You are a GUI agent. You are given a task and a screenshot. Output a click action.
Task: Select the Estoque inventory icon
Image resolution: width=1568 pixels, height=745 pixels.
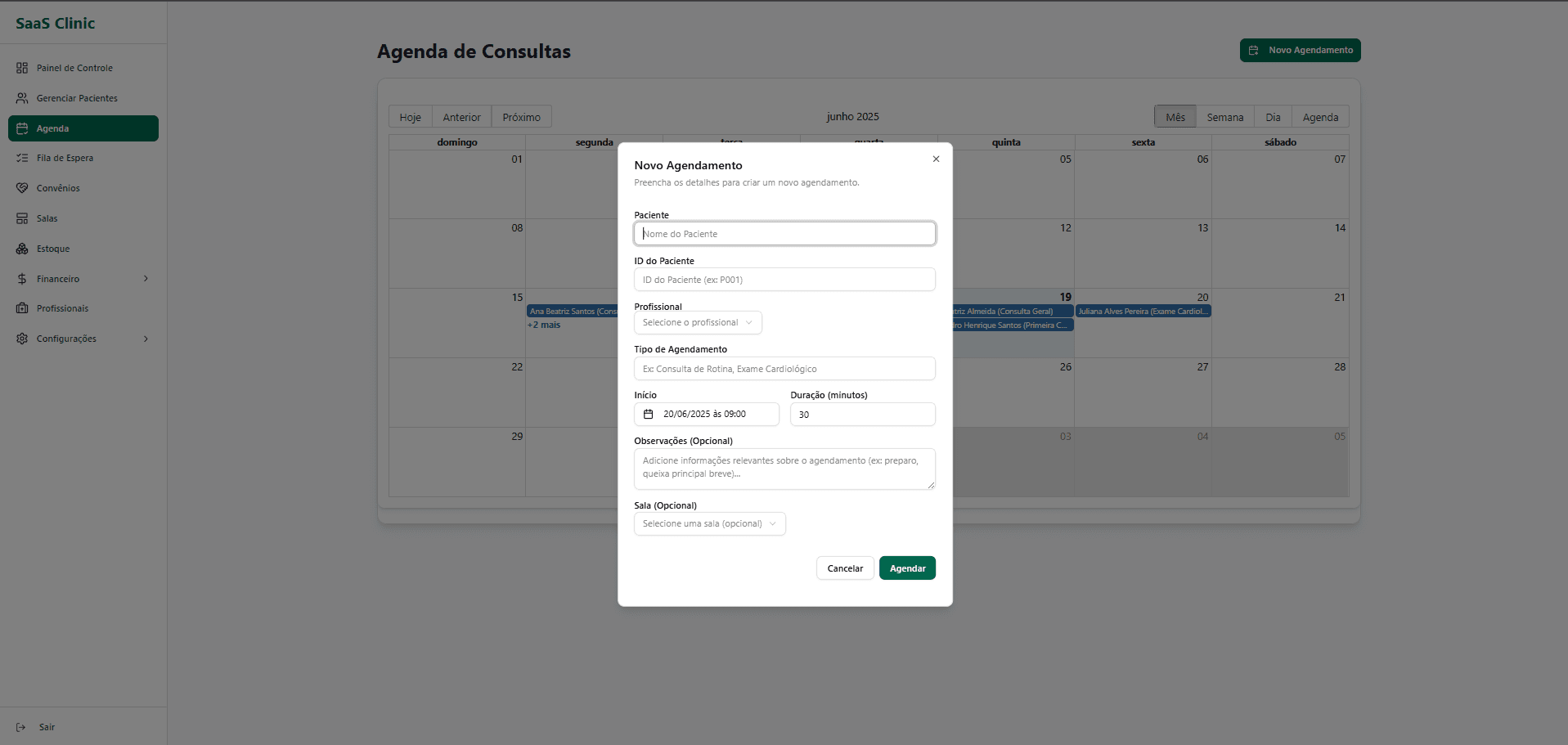[22, 249]
